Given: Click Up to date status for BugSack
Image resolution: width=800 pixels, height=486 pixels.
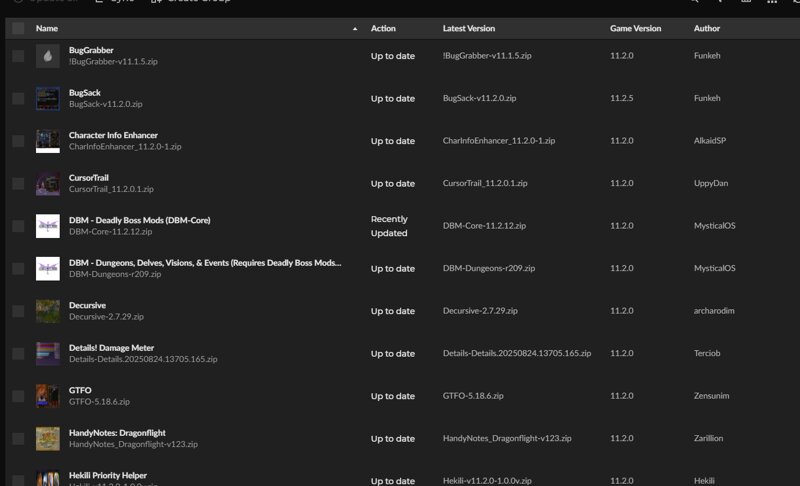Looking at the screenshot, I should click(393, 98).
